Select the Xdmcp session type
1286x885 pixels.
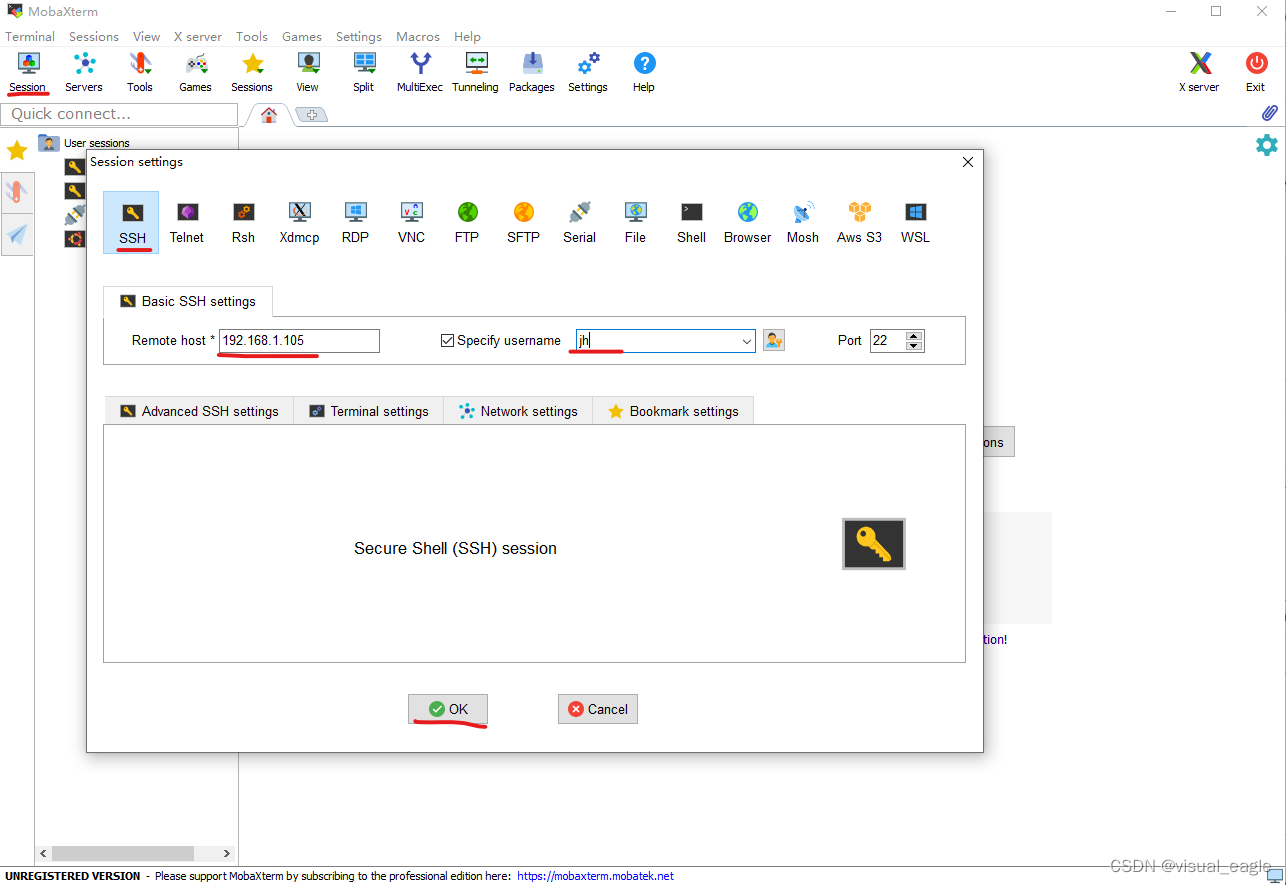[299, 222]
